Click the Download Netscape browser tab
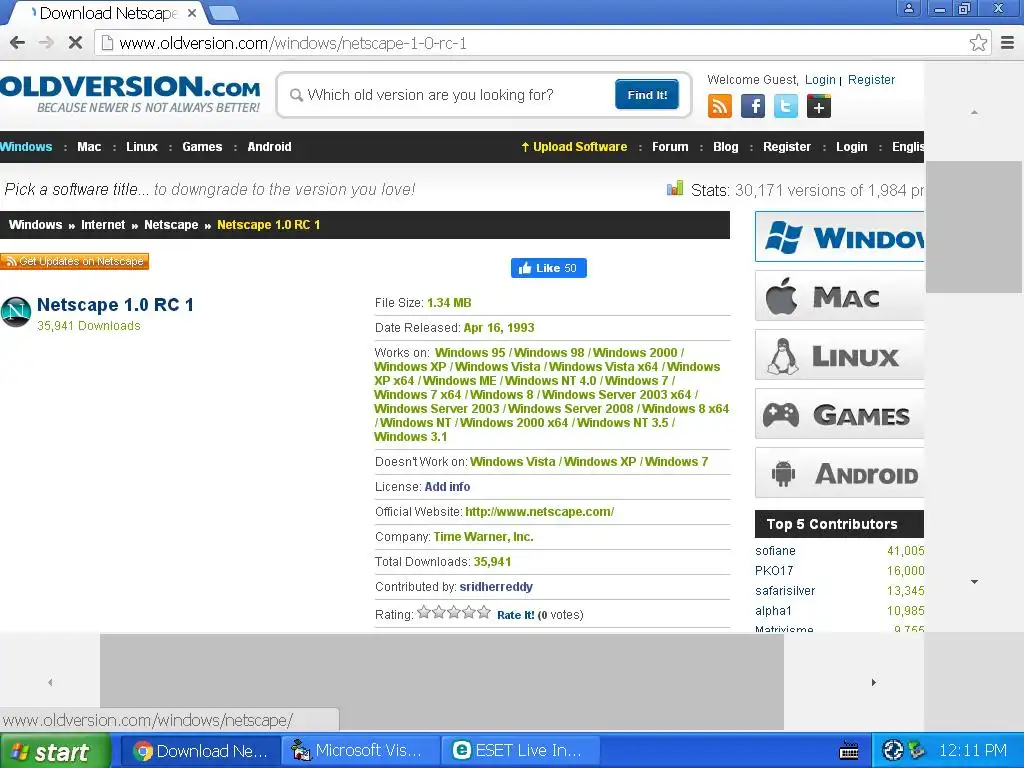Image resolution: width=1024 pixels, height=768 pixels. click(x=108, y=13)
